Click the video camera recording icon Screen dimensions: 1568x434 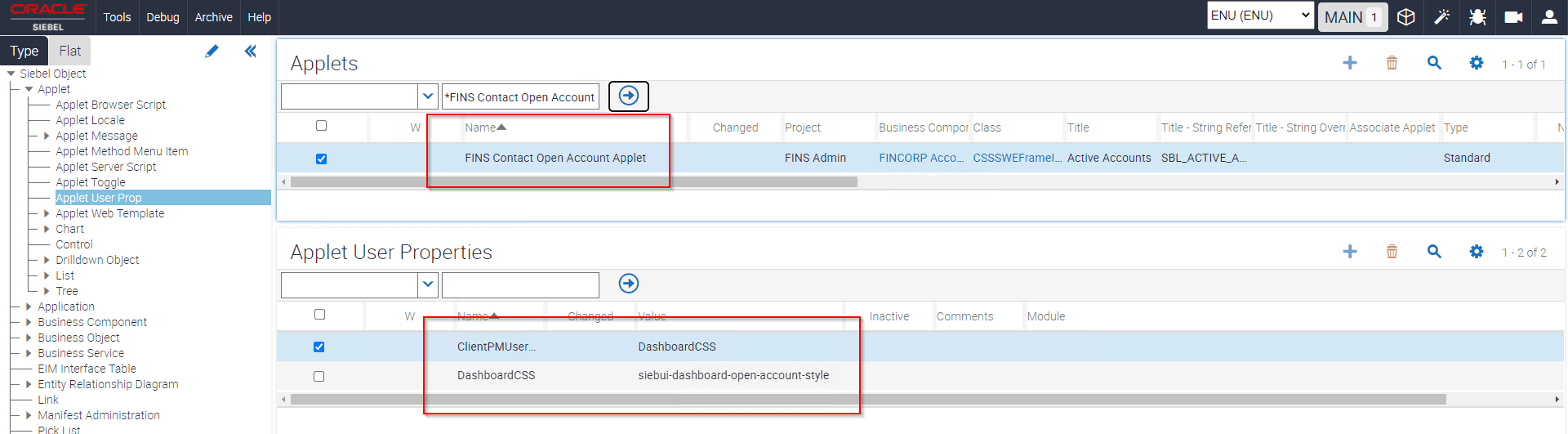(1513, 17)
